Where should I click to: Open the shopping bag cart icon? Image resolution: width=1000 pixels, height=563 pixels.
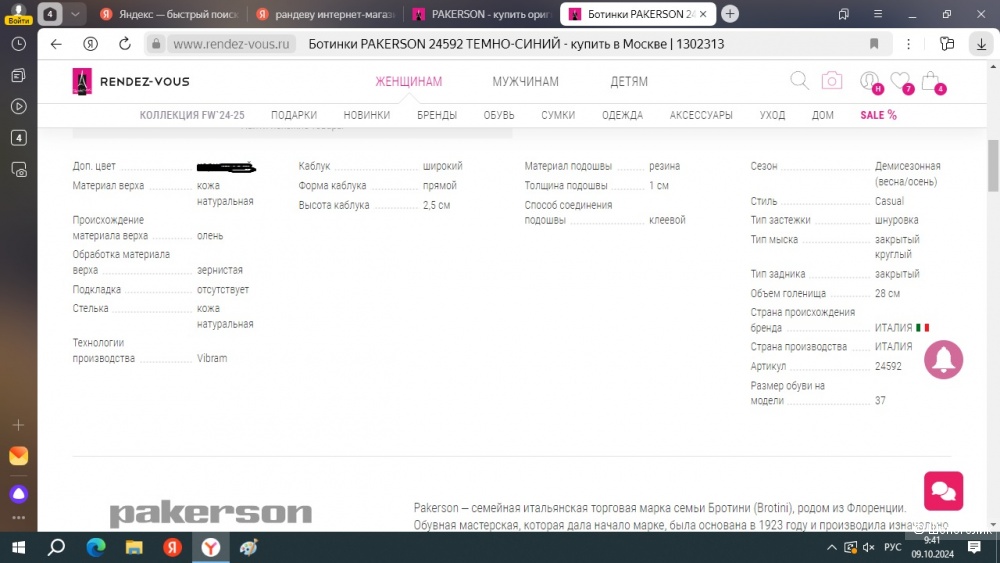coord(932,82)
